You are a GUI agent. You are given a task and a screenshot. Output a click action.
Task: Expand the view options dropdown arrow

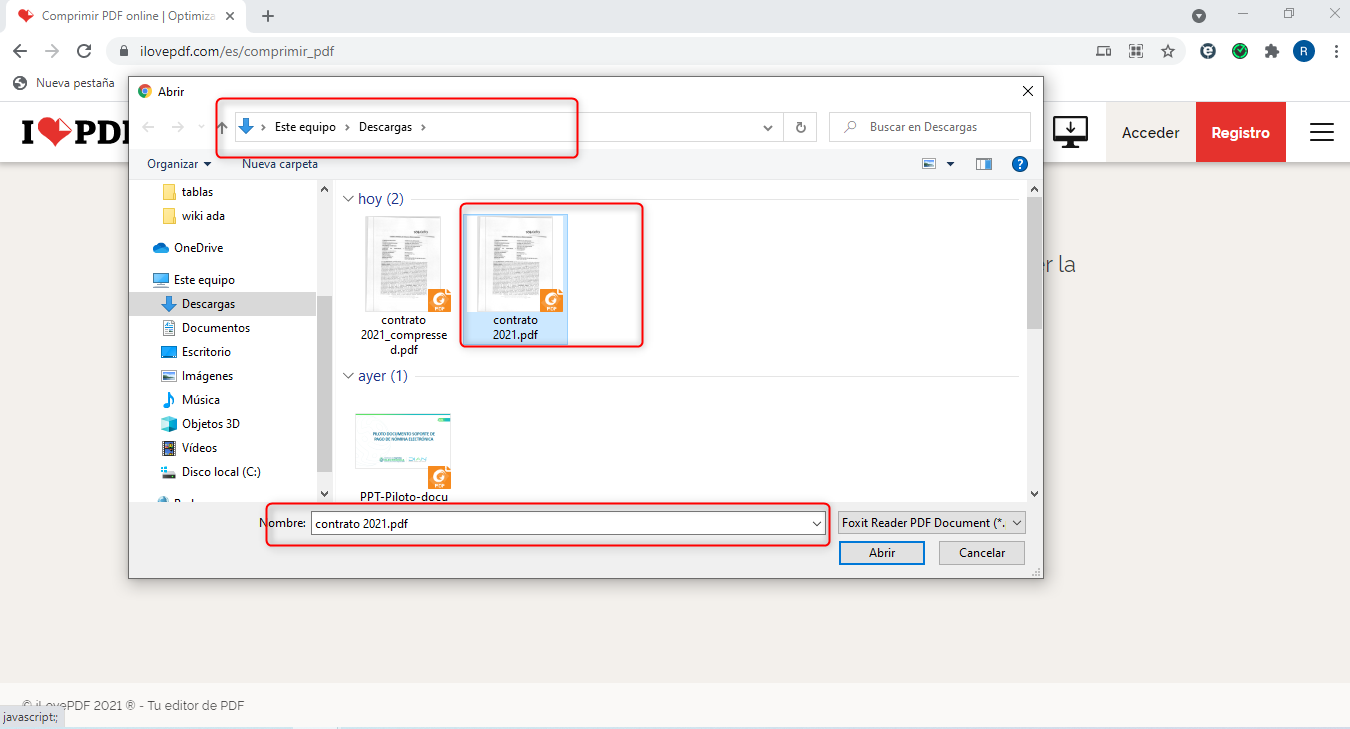point(950,164)
